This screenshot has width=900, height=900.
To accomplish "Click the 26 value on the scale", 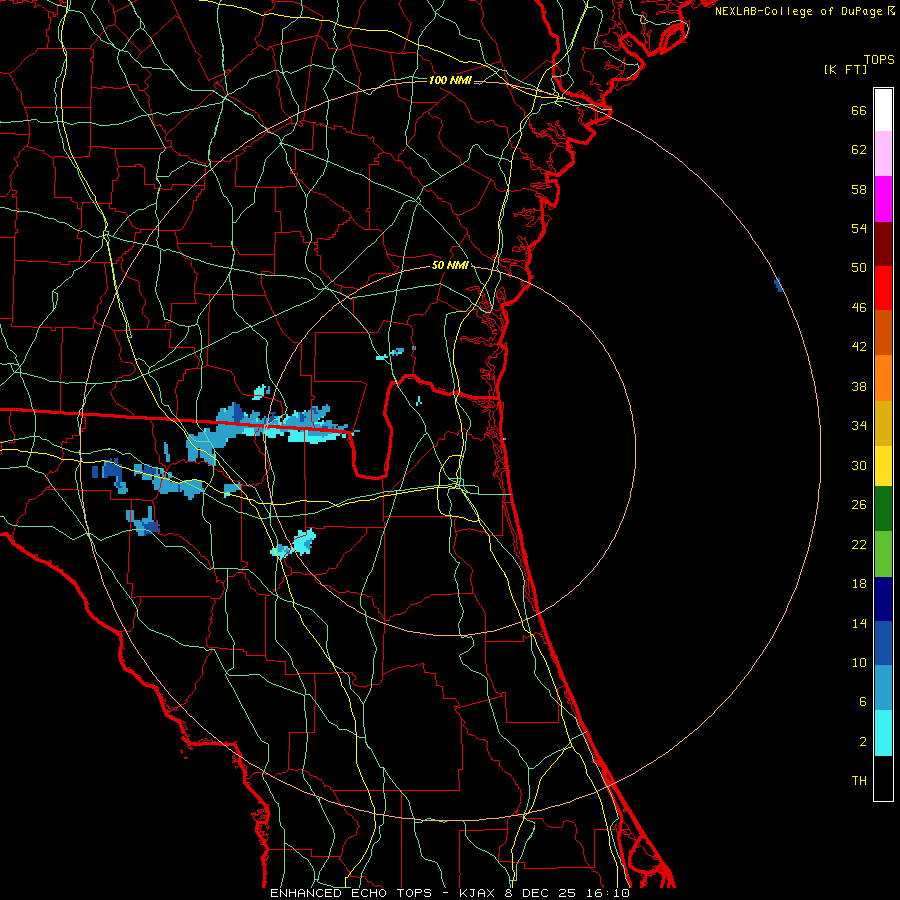I will point(859,505).
